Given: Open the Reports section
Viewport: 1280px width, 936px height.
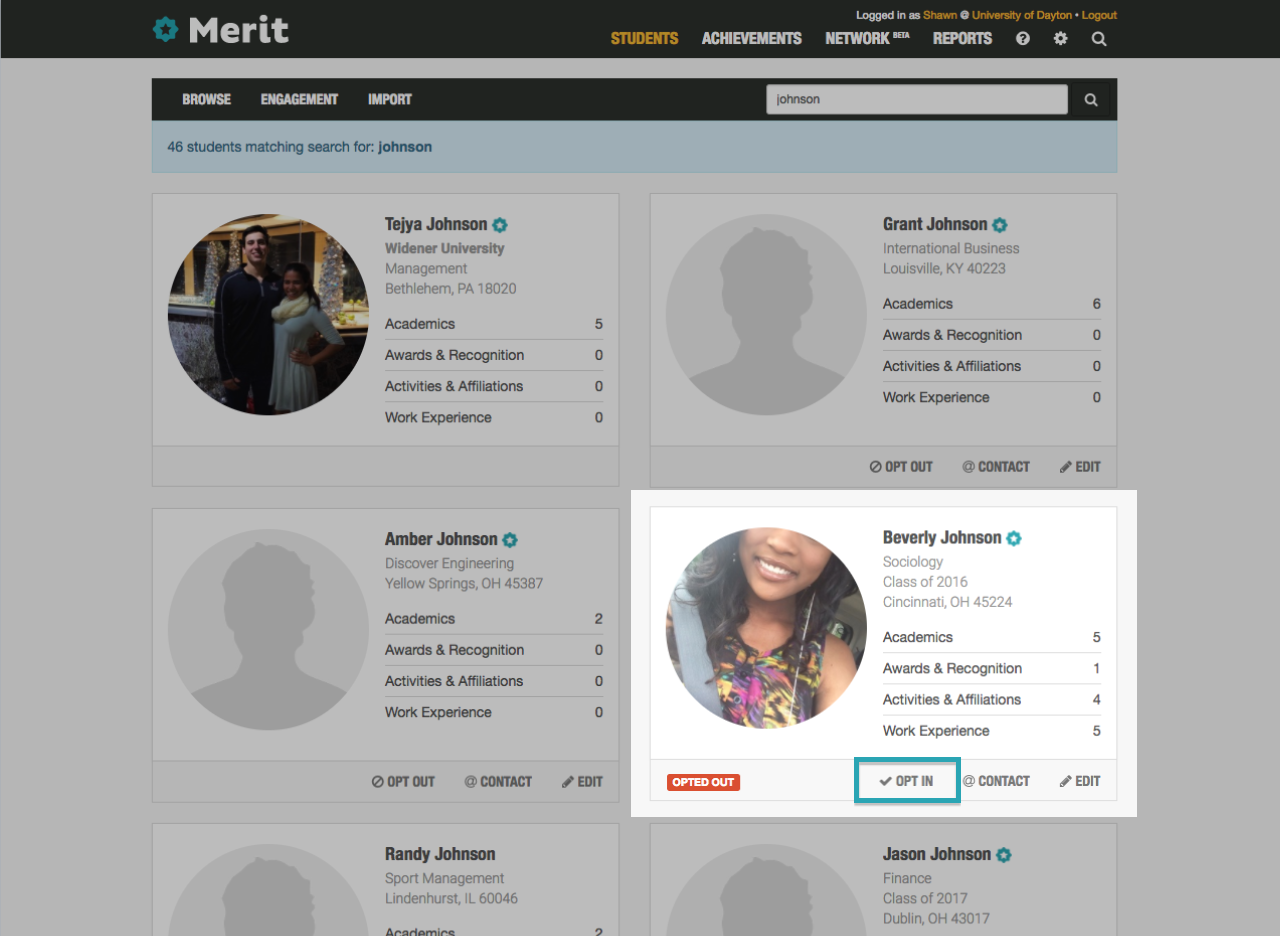Looking at the screenshot, I should coord(962,39).
